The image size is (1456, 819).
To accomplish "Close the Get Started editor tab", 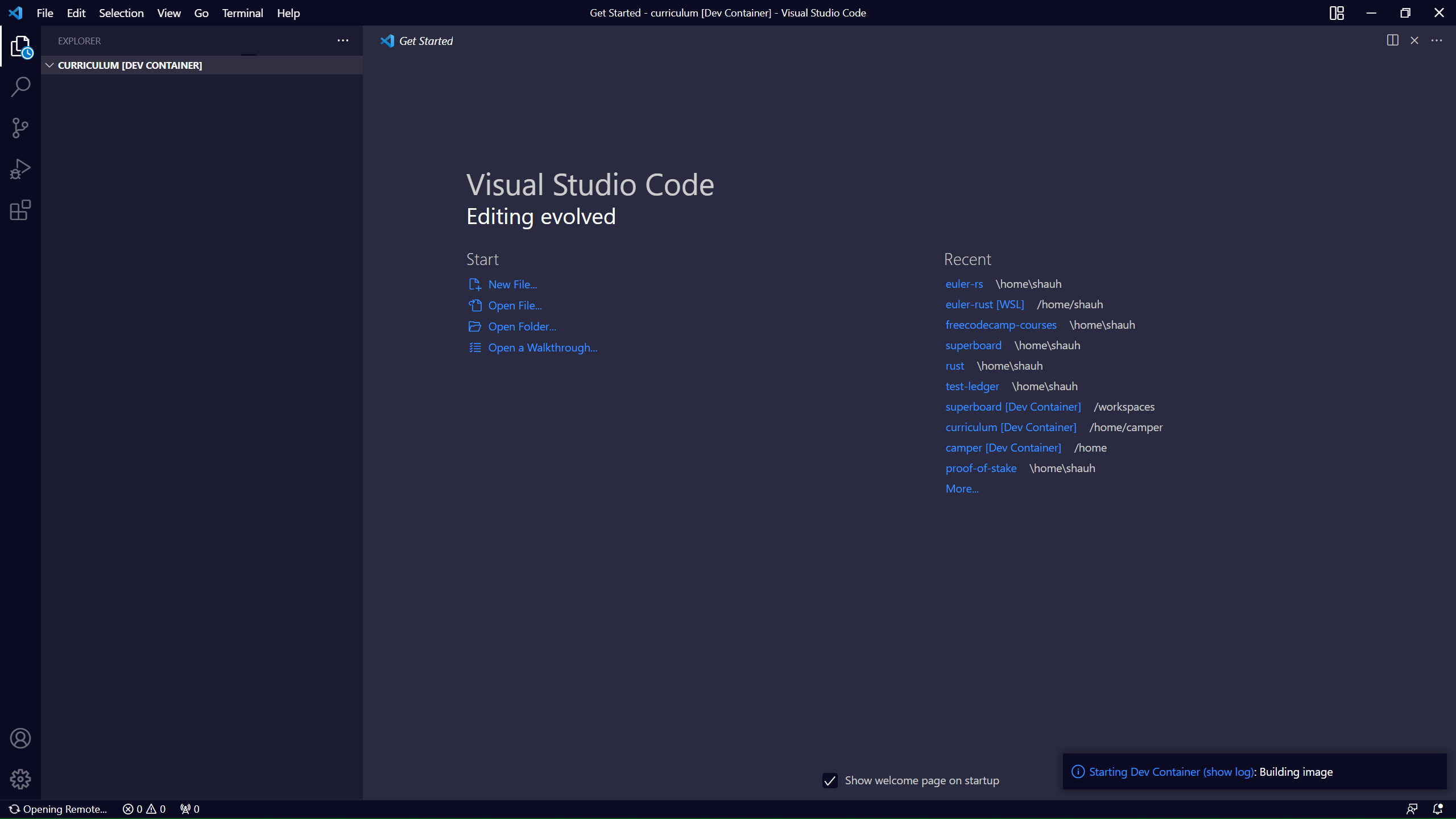I will point(1414,40).
